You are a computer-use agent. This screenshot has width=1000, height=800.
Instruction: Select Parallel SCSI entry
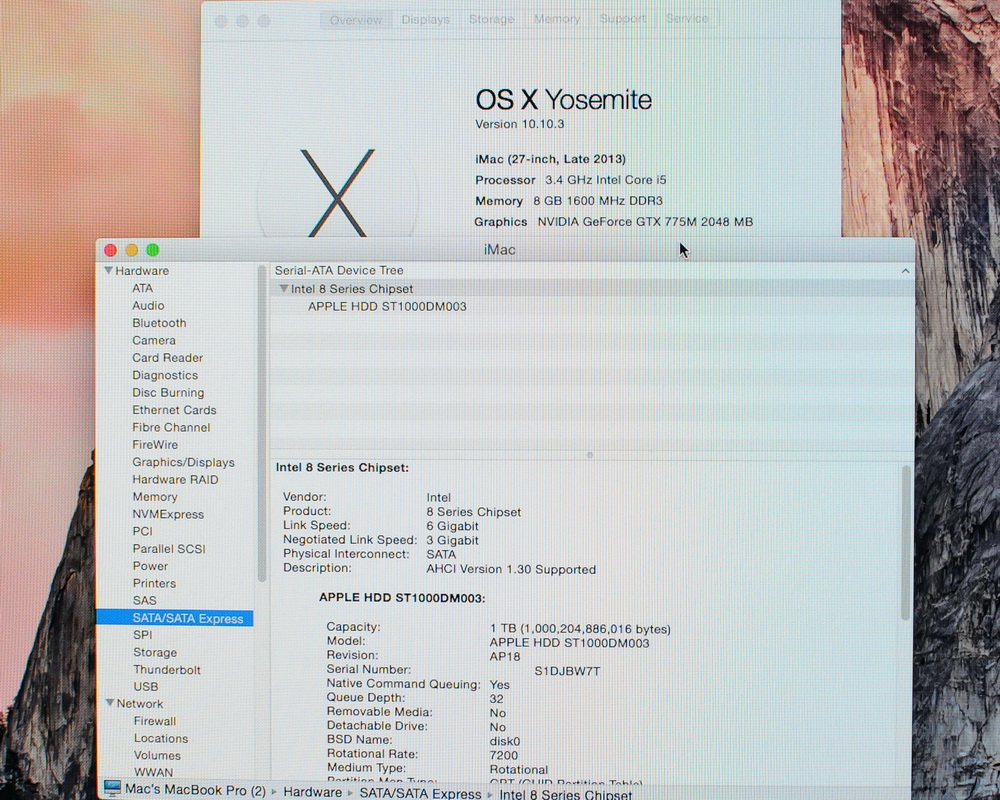click(x=168, y=549)
